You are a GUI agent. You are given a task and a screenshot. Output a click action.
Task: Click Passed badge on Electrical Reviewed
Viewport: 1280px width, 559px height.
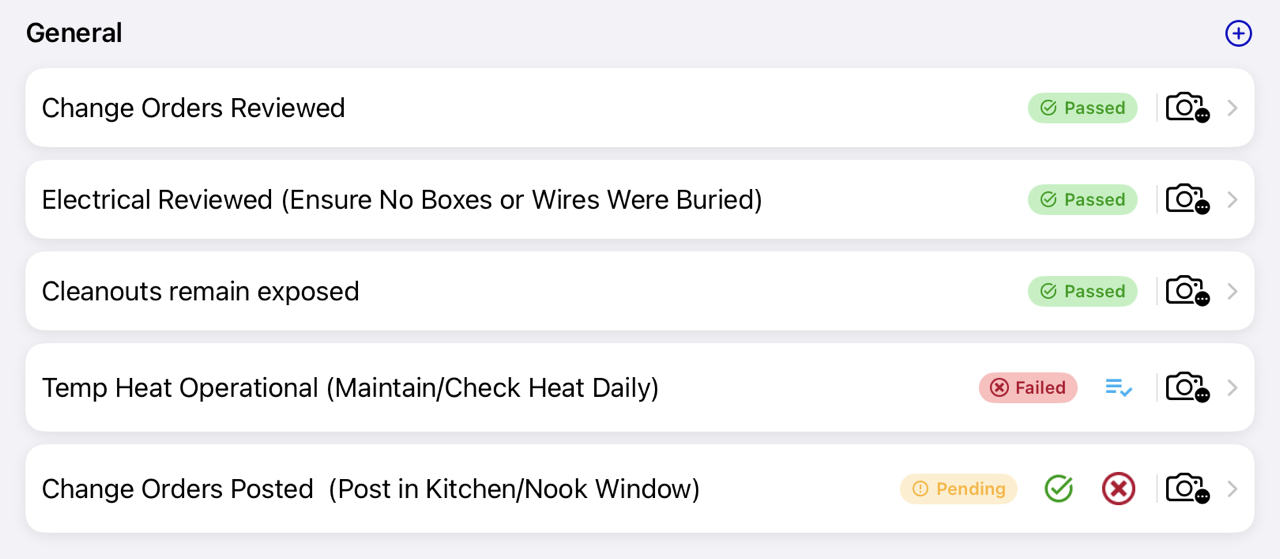(x=1082, y=199)
